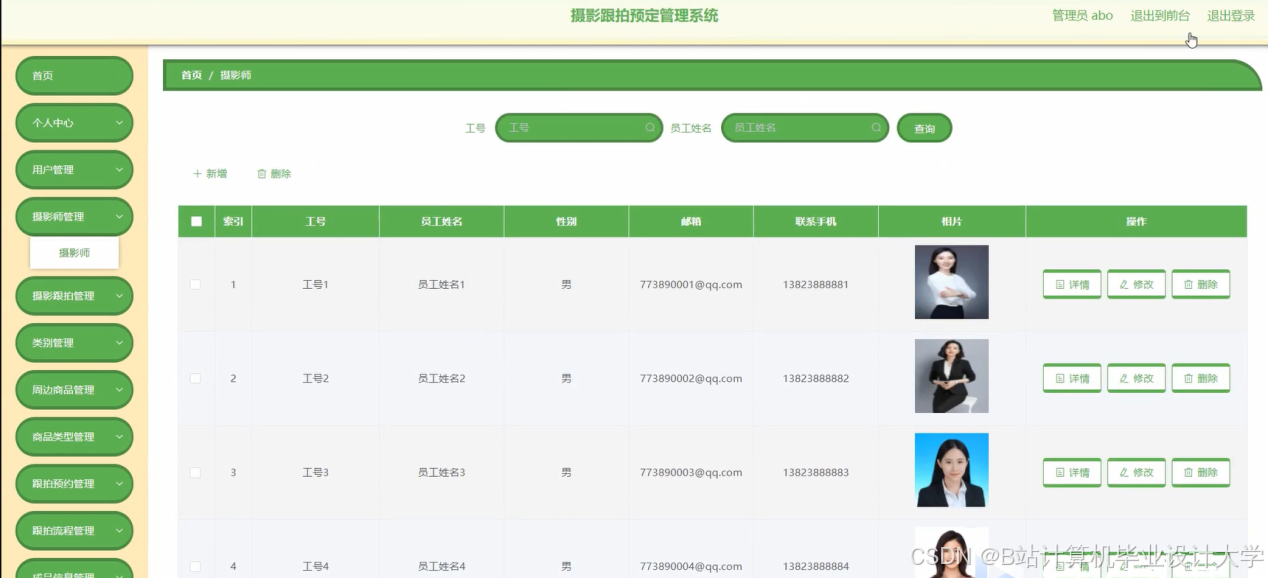Viewport: 1268px width, 578px height.
Task: Click the page title 摄影跟拍预定管理系统
Action: pos(644,16)
